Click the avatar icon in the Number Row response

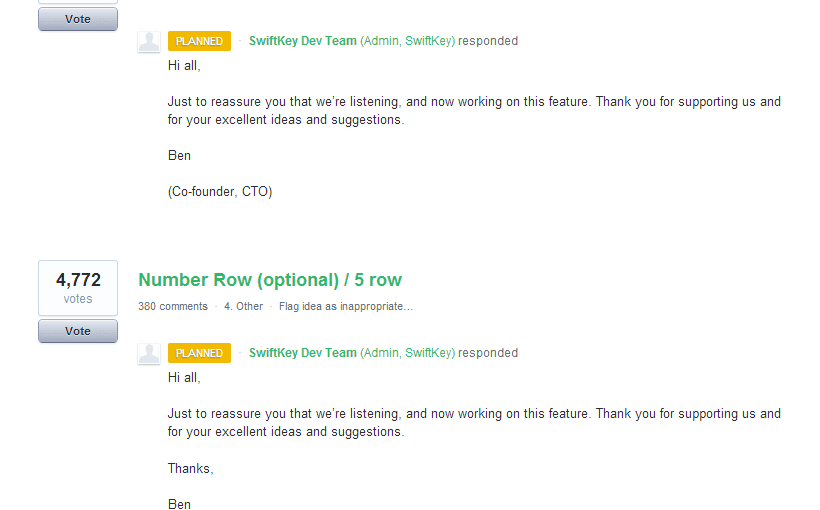[x=149, y=354]
